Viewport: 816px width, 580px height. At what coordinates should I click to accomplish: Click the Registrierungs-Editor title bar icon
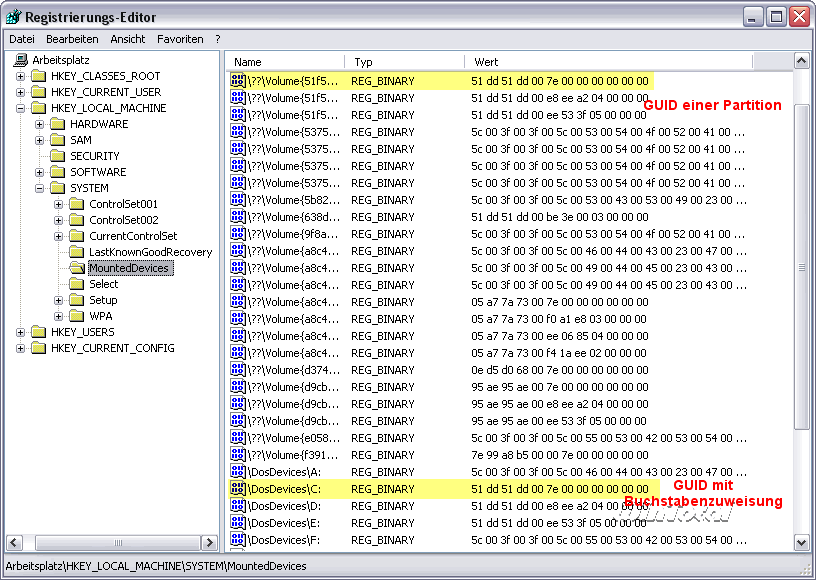pyautogui.click(x=13, y=17)
